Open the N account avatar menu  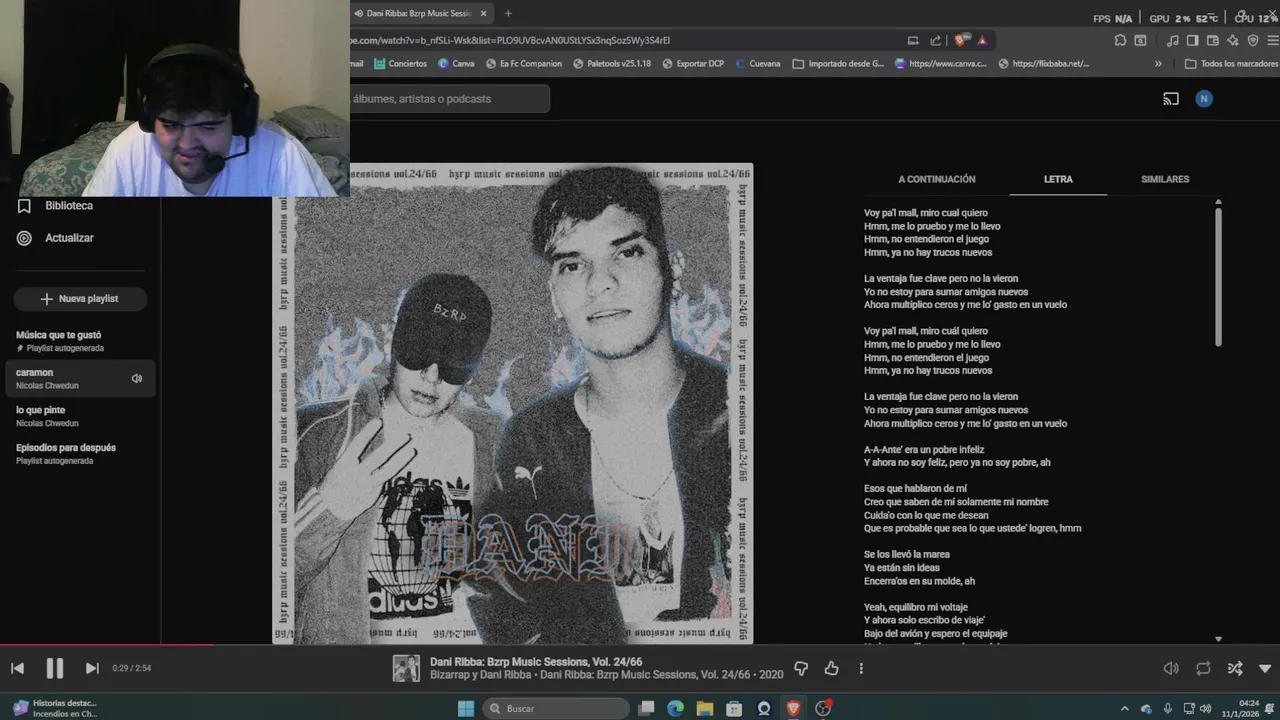tap(1204, 99)
